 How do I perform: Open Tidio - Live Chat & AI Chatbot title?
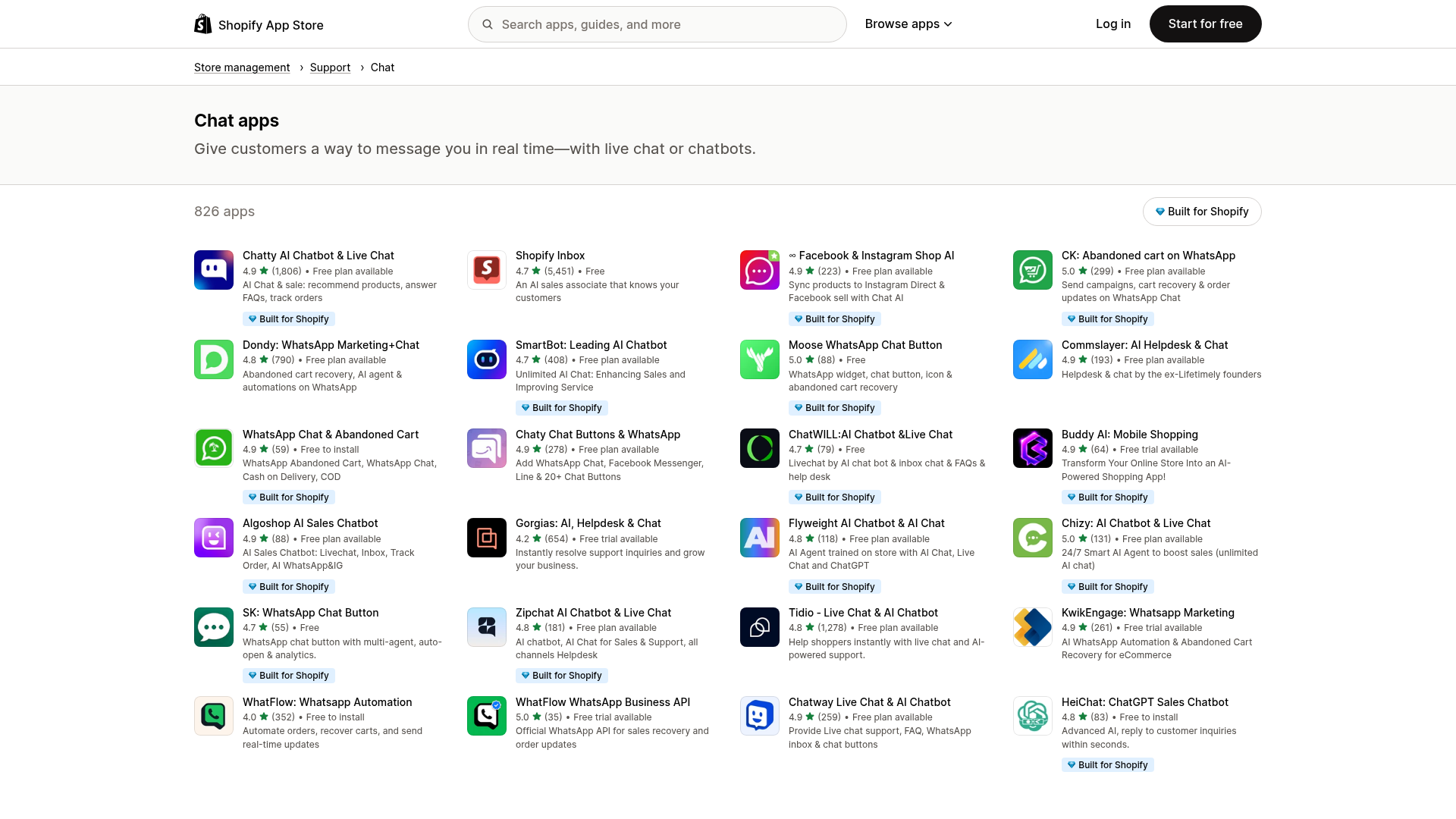pos(863,613)
